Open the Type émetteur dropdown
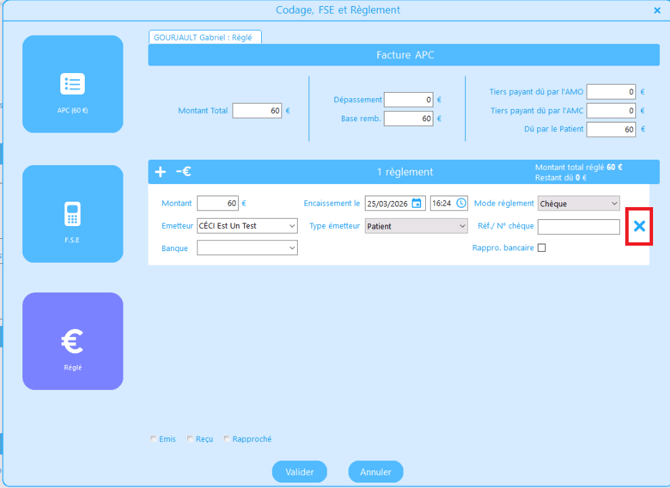 click(416, 226)
